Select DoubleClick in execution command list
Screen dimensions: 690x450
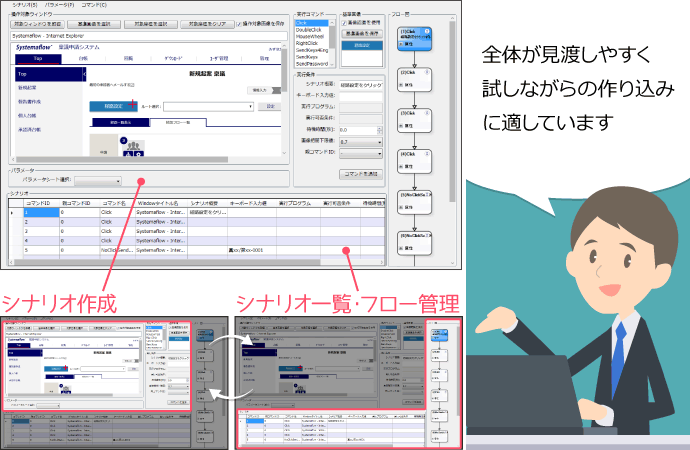pyautogui.click(x=311, y=28)
